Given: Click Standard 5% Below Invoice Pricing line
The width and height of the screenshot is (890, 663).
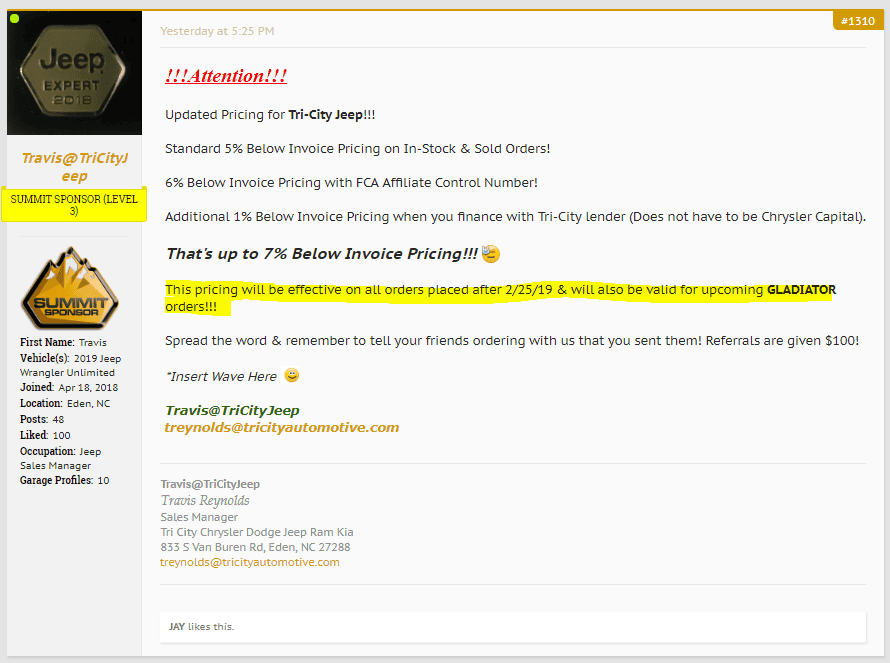Looking at the screenshot, I should tap(358, 149).
